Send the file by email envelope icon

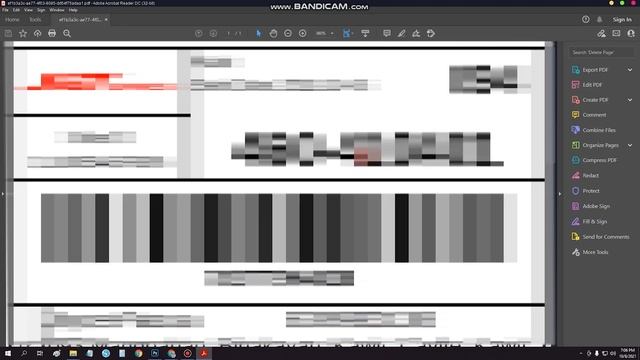(x=616, y=33)
